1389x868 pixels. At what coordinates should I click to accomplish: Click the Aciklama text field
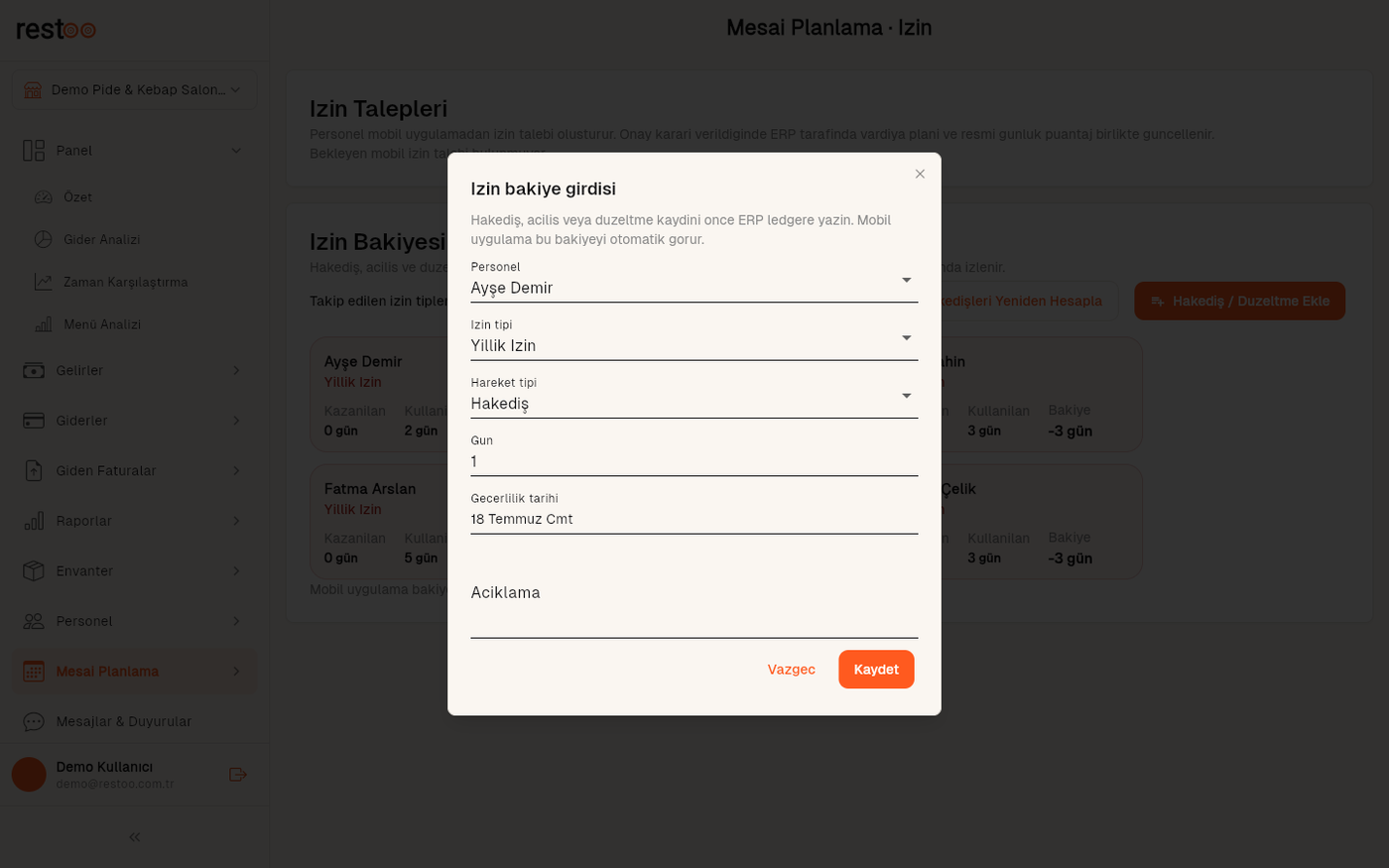(x=694, y=605)
